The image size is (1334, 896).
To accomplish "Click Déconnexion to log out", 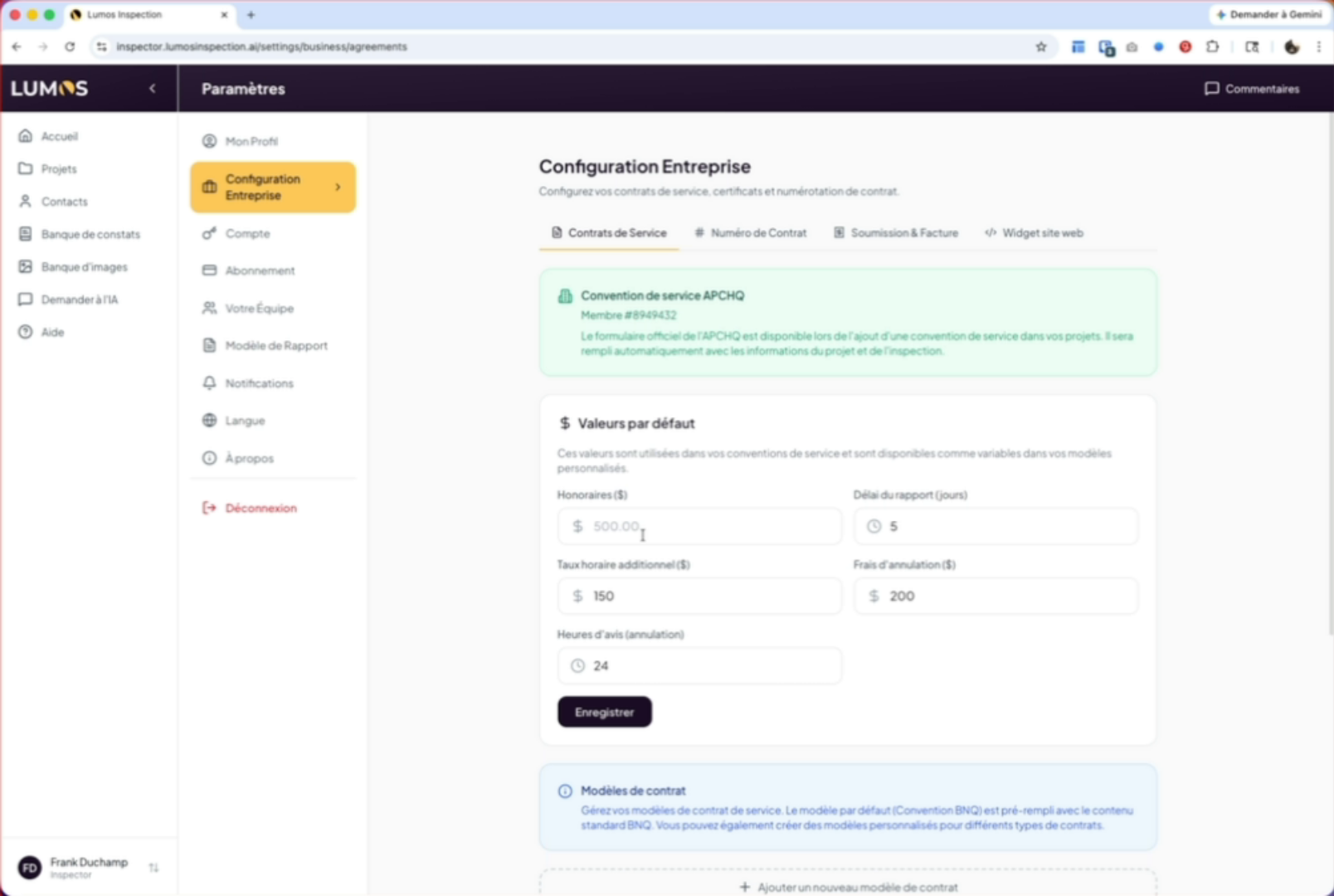I will [260, 508].
